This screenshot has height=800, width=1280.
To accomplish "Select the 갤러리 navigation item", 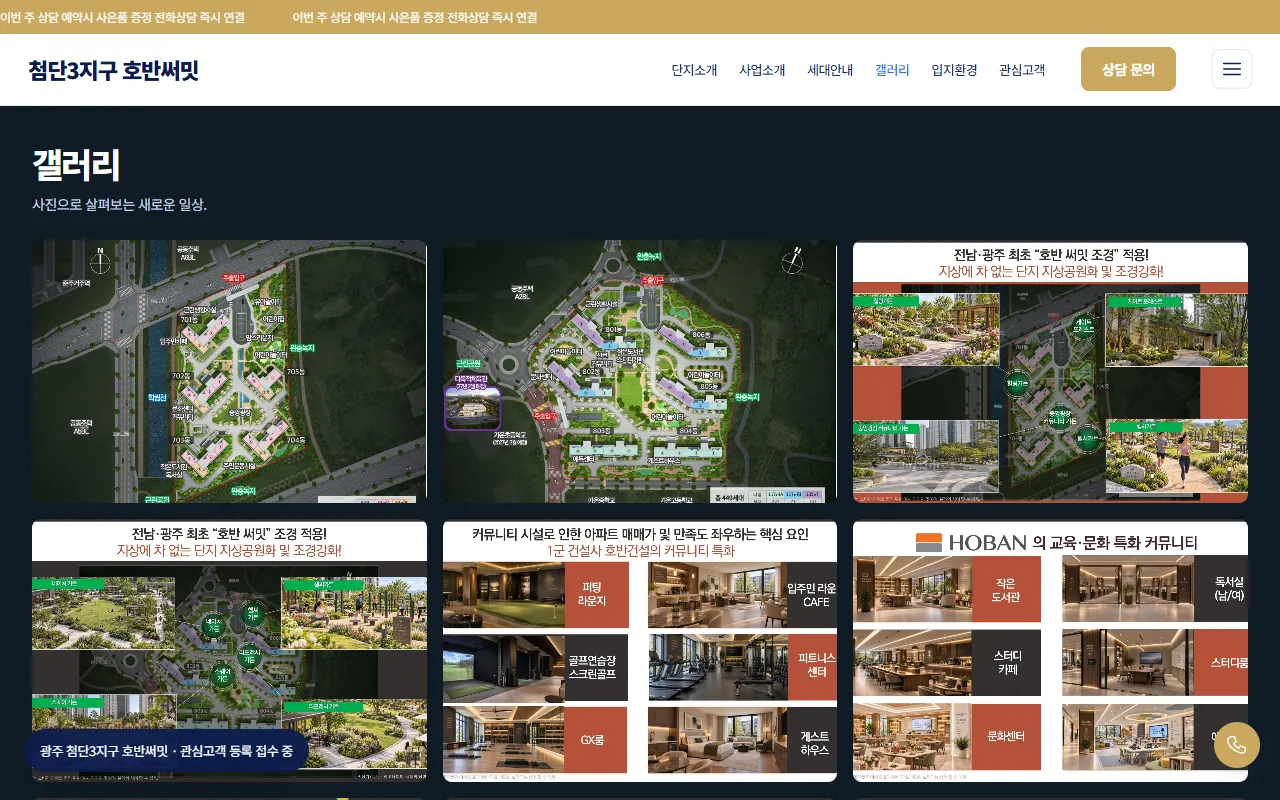I will (x=892, y=70).
